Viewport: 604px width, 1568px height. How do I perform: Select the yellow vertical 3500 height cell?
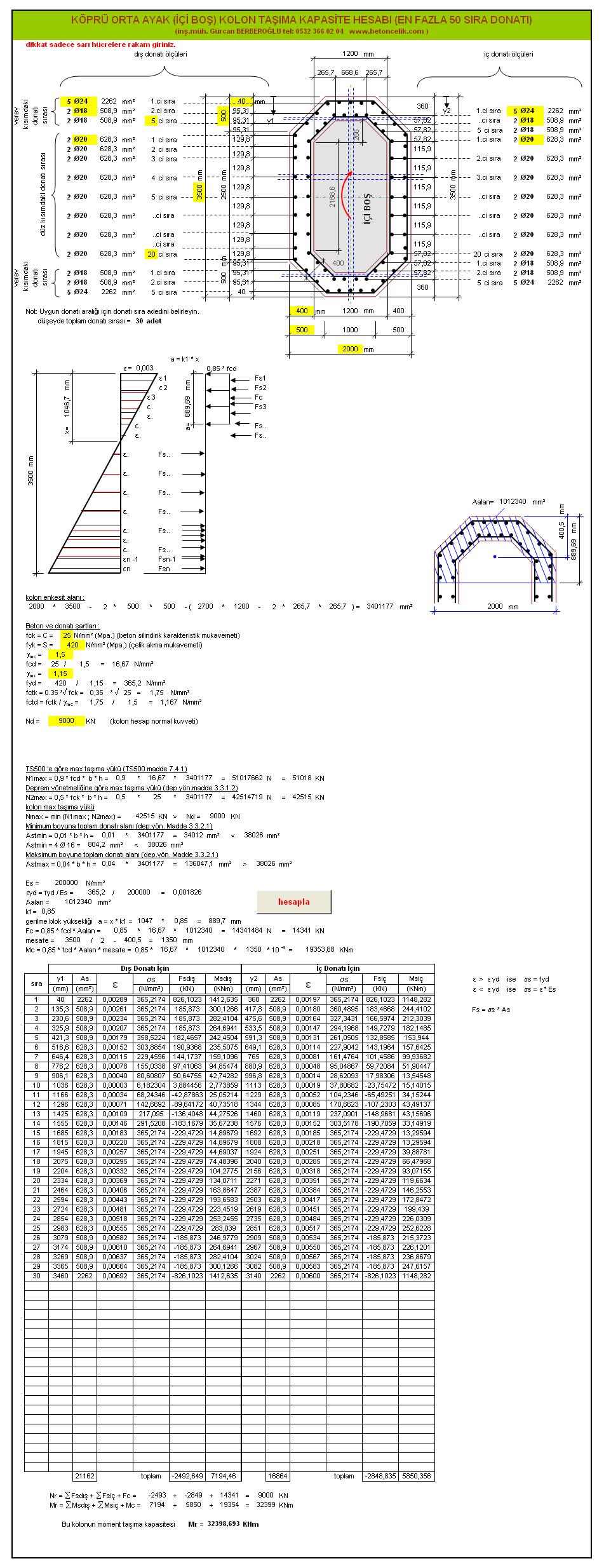200,192
